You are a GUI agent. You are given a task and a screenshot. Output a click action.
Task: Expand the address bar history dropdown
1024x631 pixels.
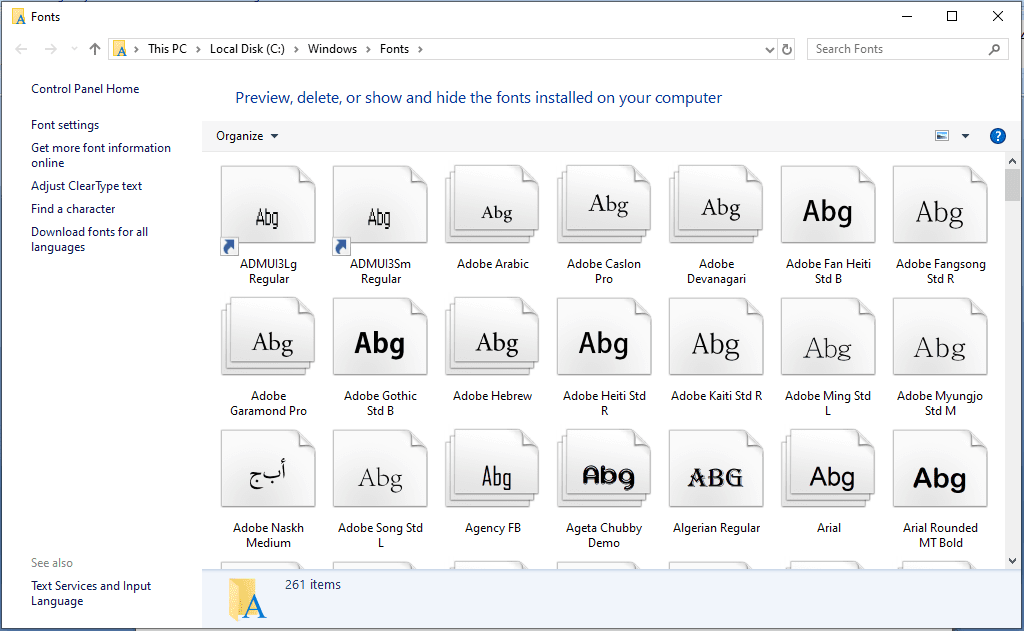click(768, 48)
